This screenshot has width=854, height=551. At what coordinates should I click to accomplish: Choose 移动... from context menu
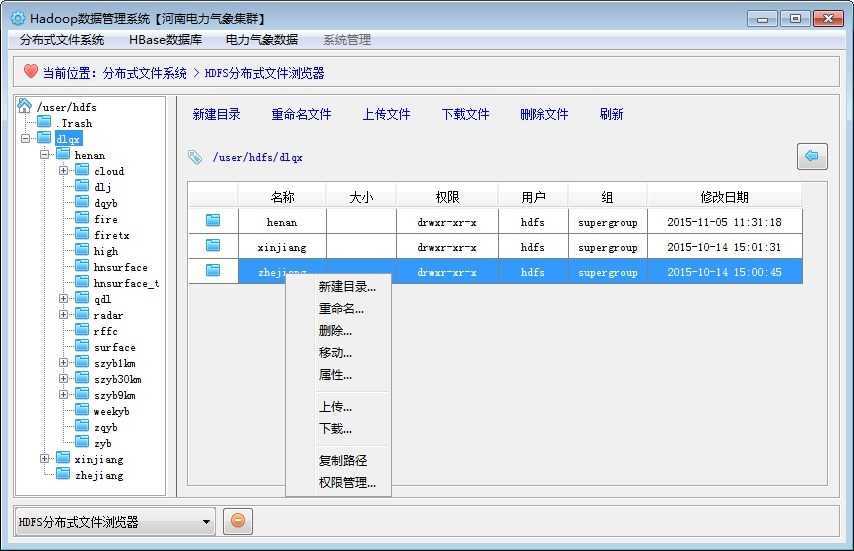click(335, 353)
